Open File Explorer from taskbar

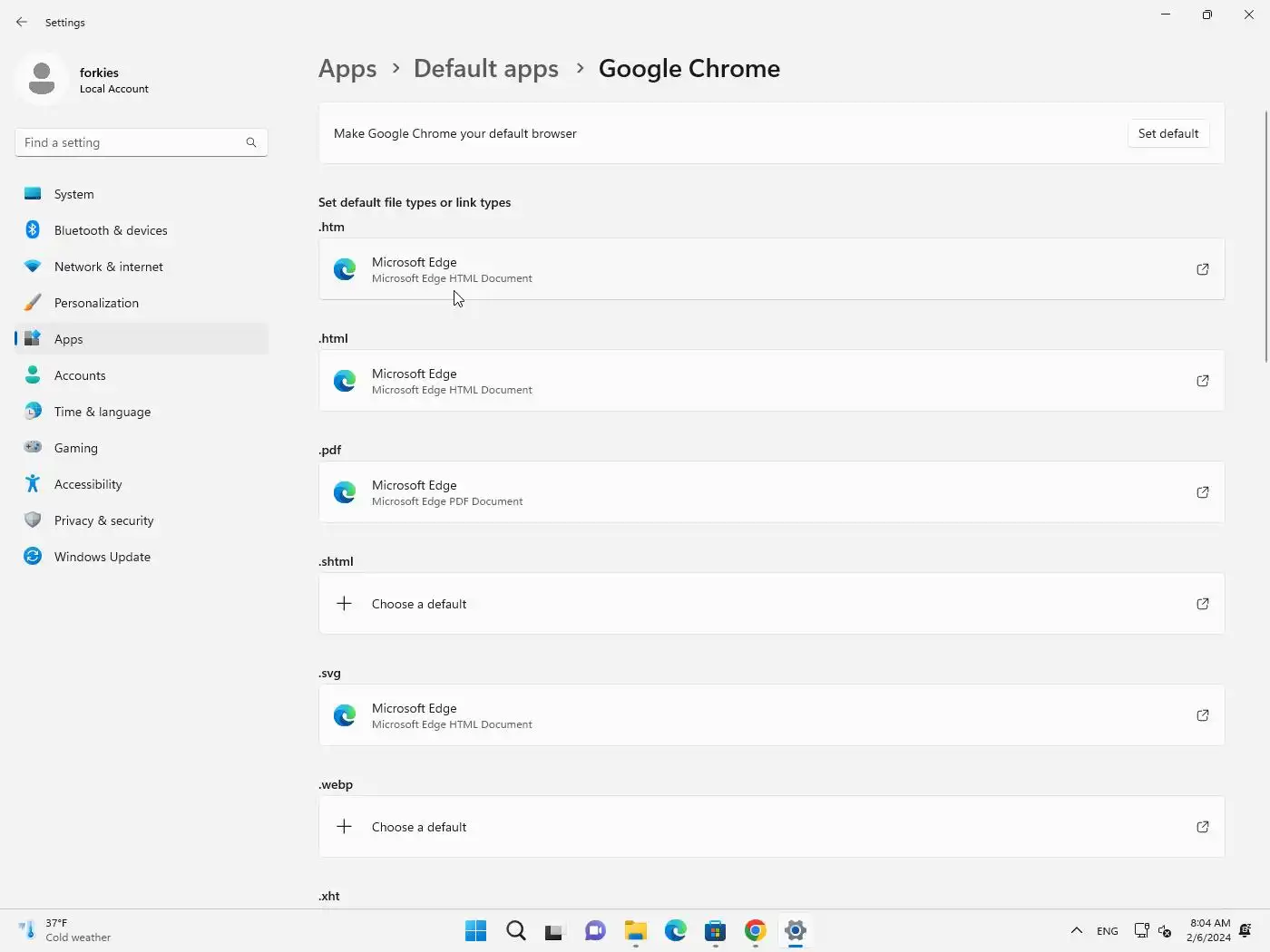pyautogui.click(x=635, y=931)
